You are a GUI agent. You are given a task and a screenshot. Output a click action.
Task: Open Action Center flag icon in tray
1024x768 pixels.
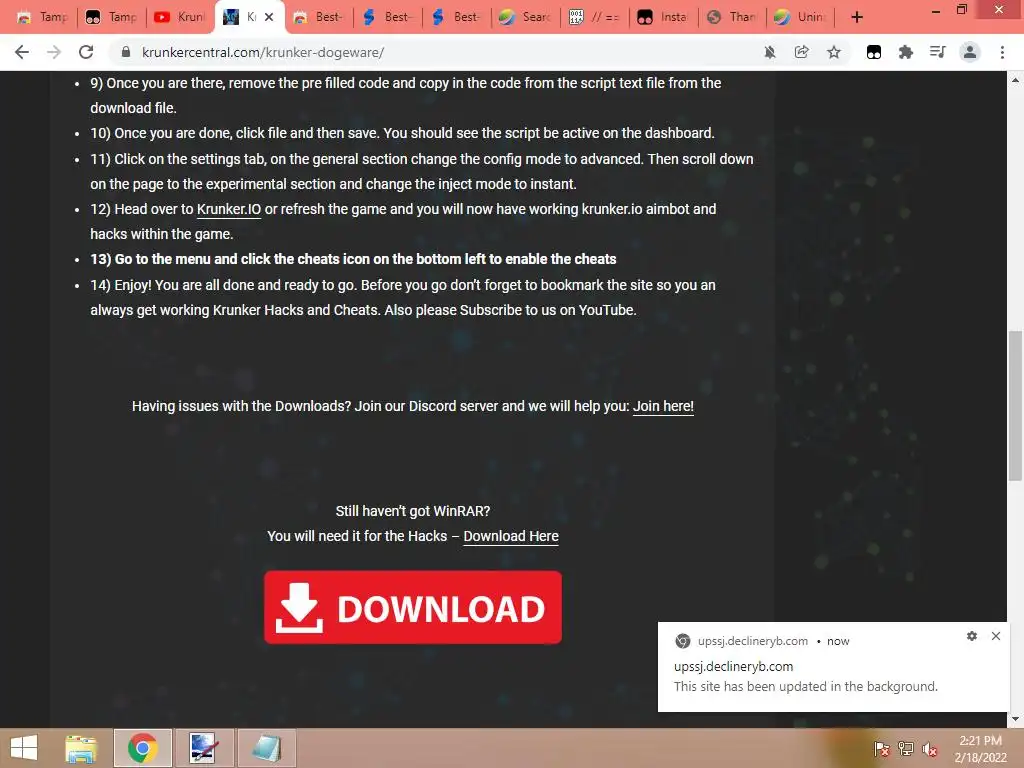coord(882,749)
